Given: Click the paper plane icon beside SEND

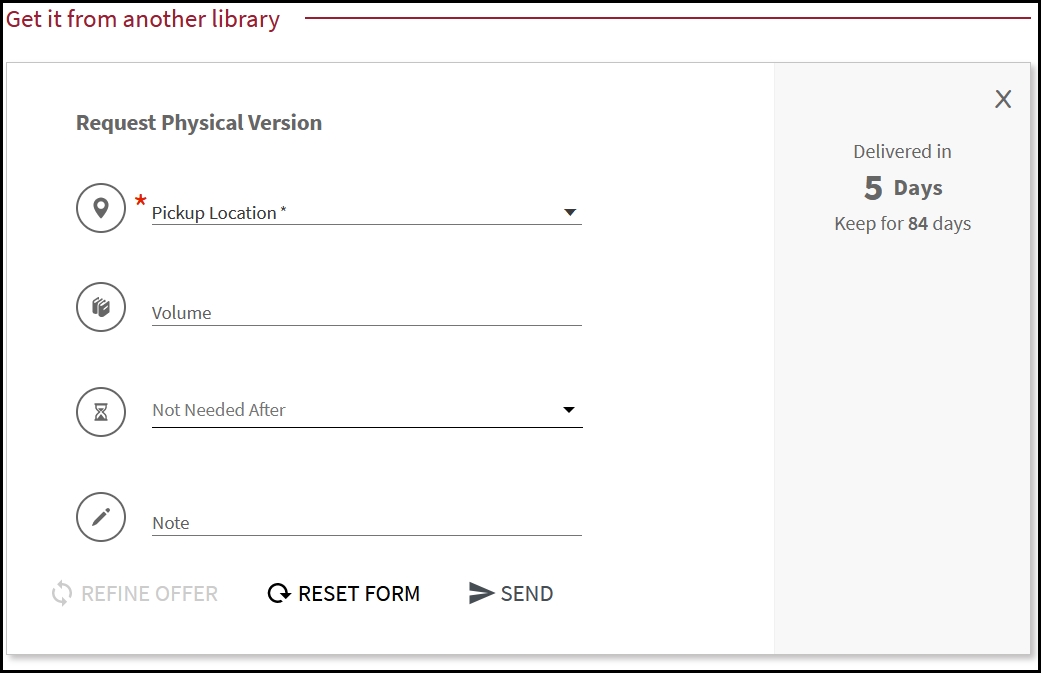Looking at the screenshot, I should click(478, 592).
